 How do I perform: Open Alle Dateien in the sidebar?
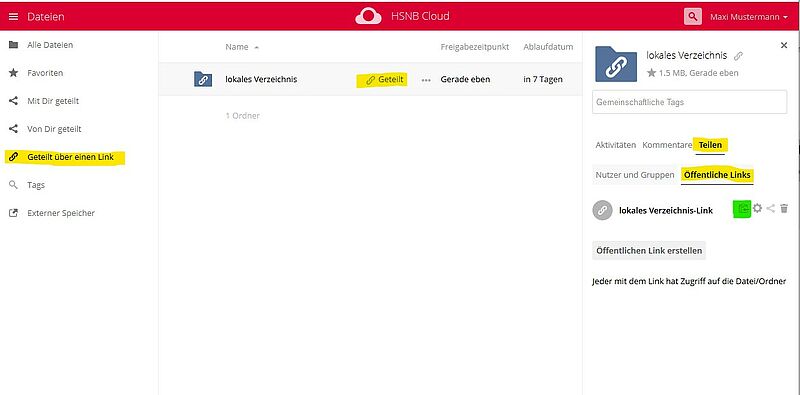click(50, 45)
